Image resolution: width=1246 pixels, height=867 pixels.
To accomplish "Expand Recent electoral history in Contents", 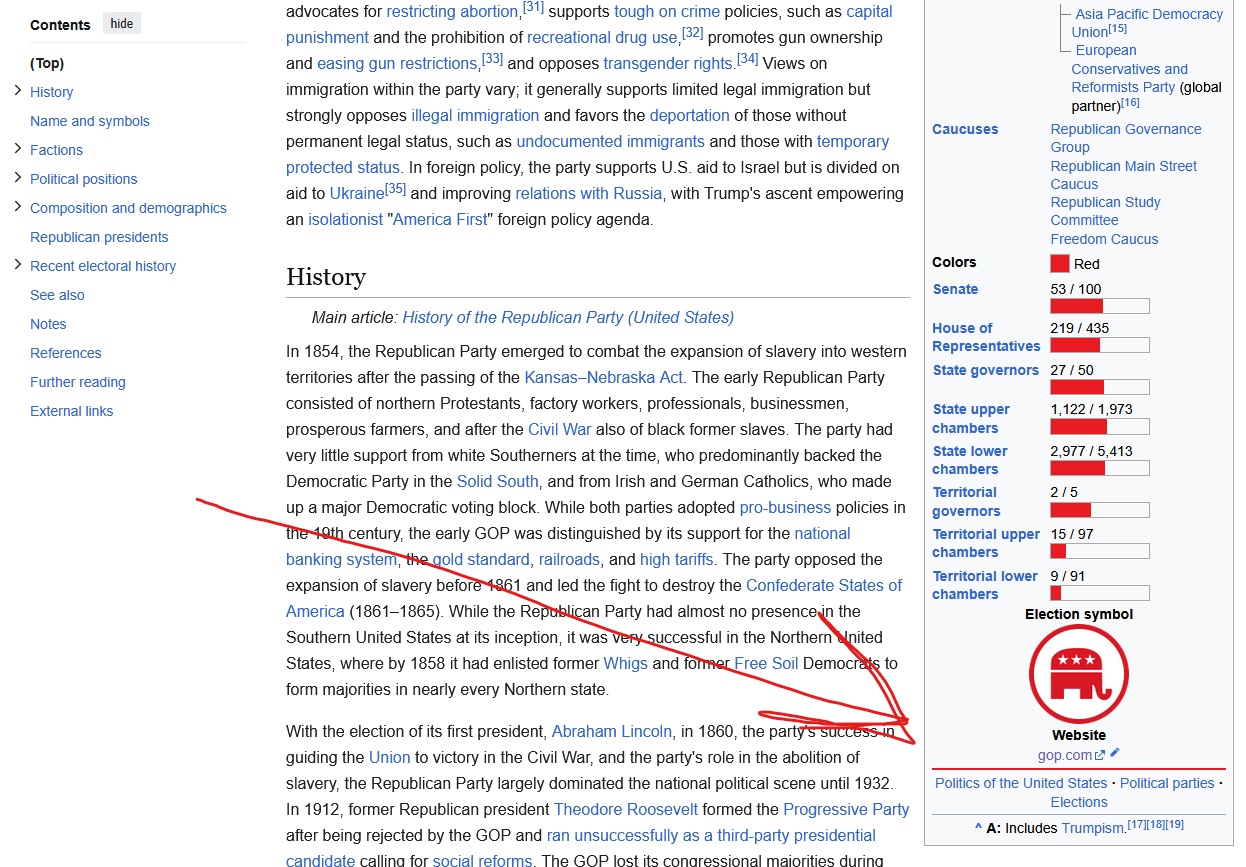I will [x=18, y=265].
